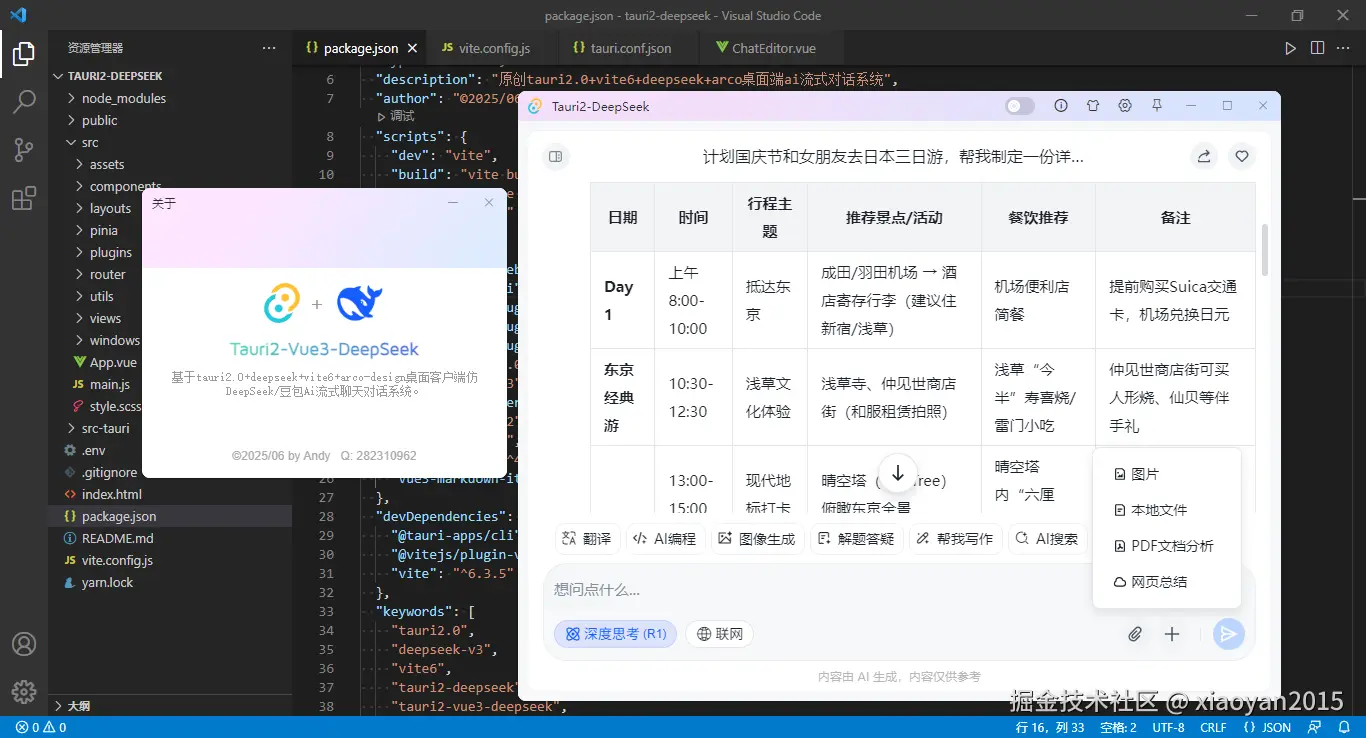1366x738 pixels.
Task: Click the plus icon beside the paperclip
Action: point(1172,634)
